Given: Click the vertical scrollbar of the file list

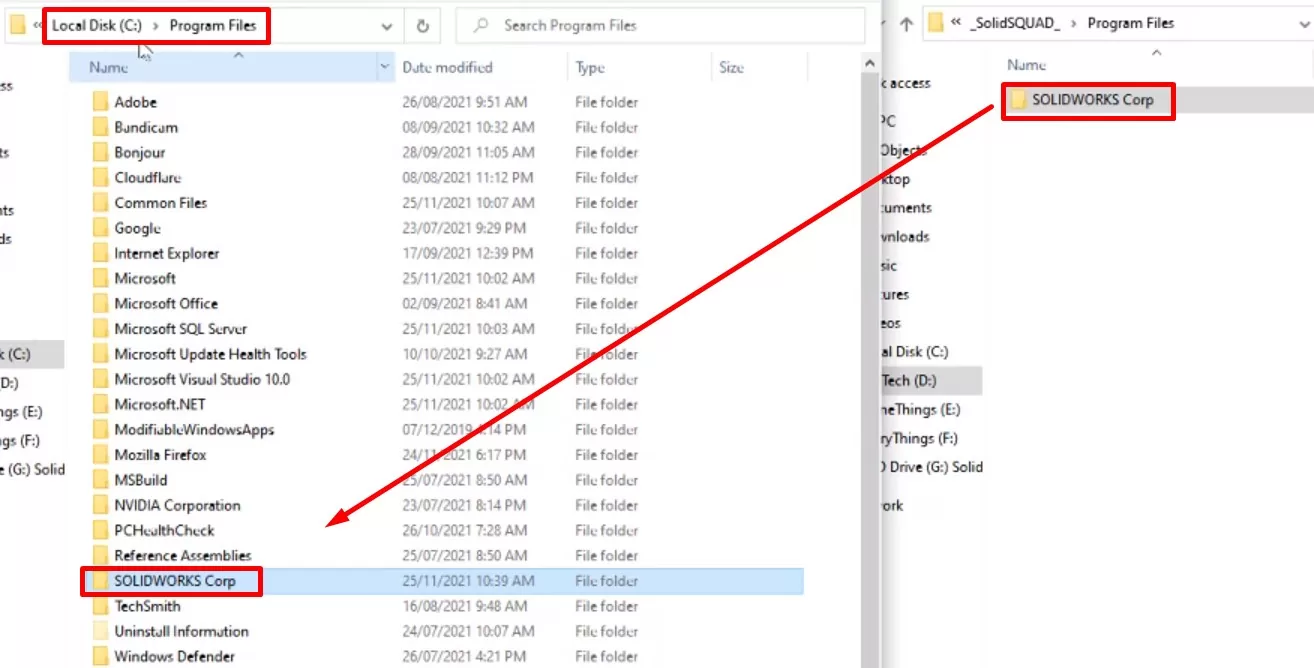Looking at the screenshot, I should coord(868,300).
